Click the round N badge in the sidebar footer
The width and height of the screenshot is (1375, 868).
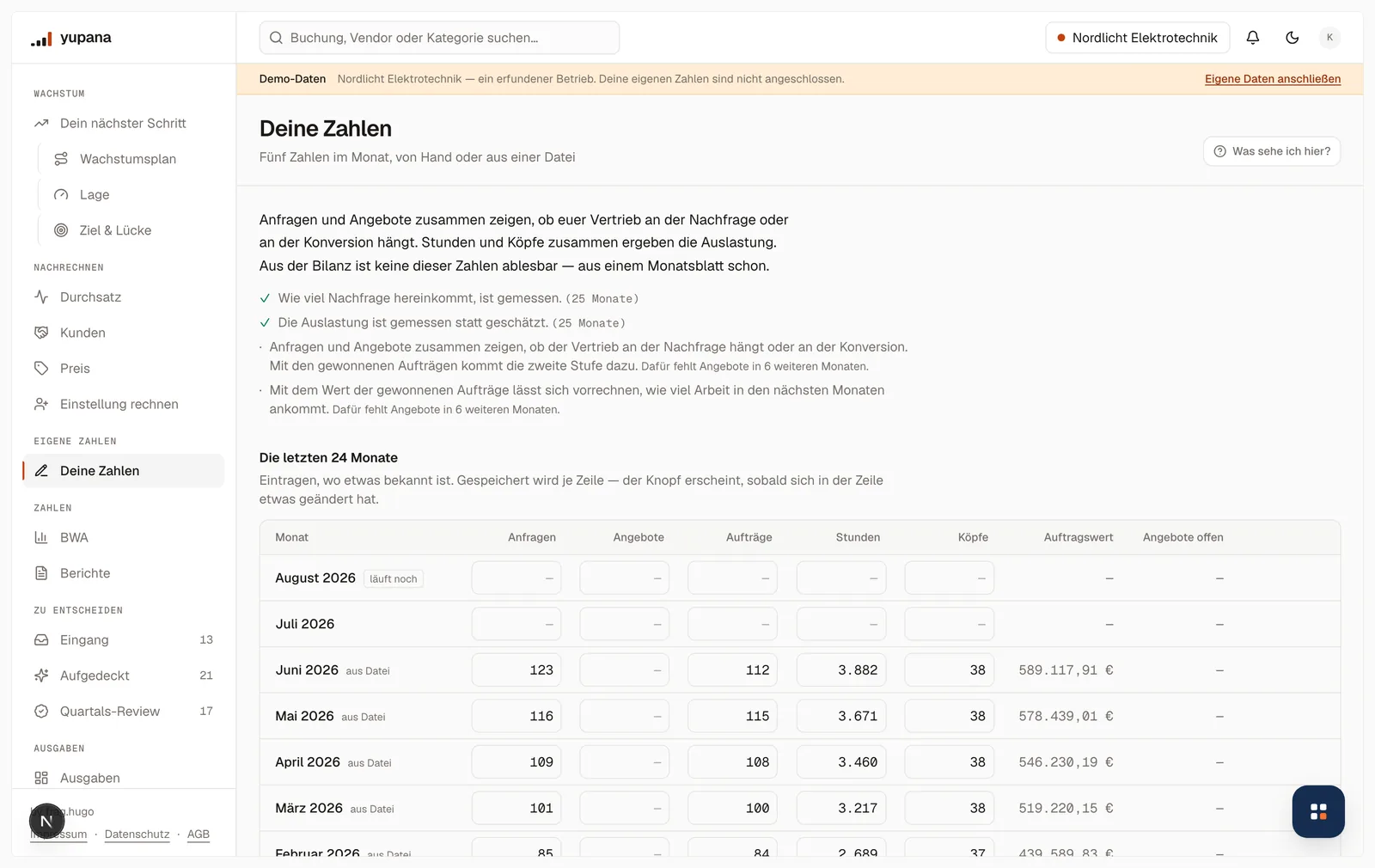click(x=47, y=822)
